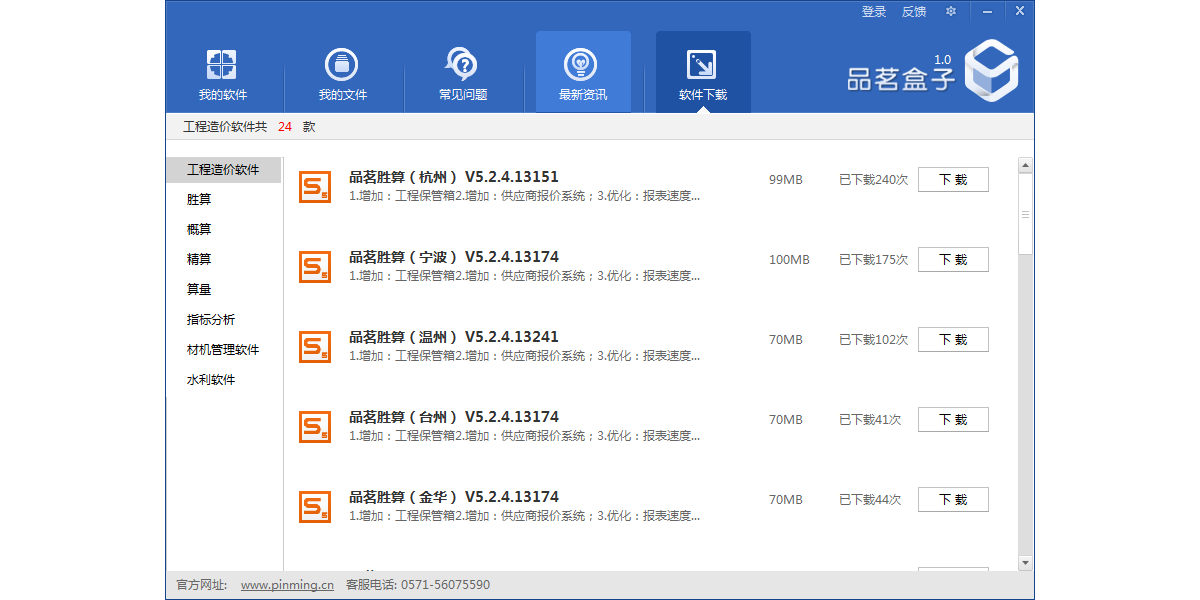
Task: Download 品茗胜算（温州）V5.2.4.13241
Action: 953,340
